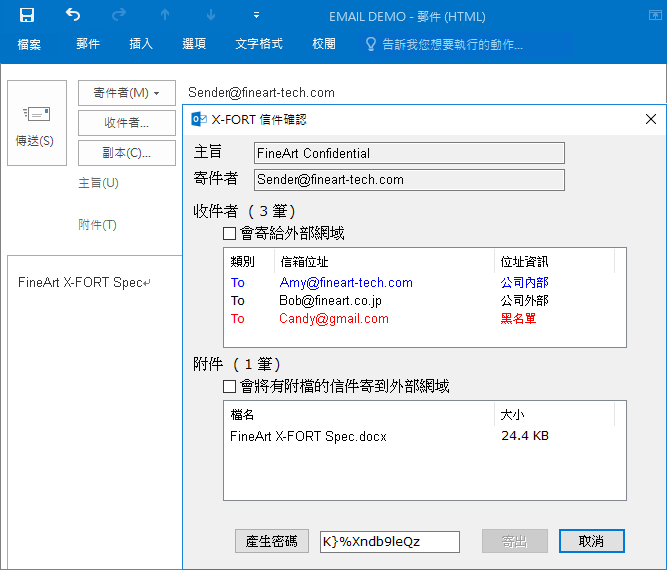
Task: Click the 大小 column header
Action: (555, 414)
